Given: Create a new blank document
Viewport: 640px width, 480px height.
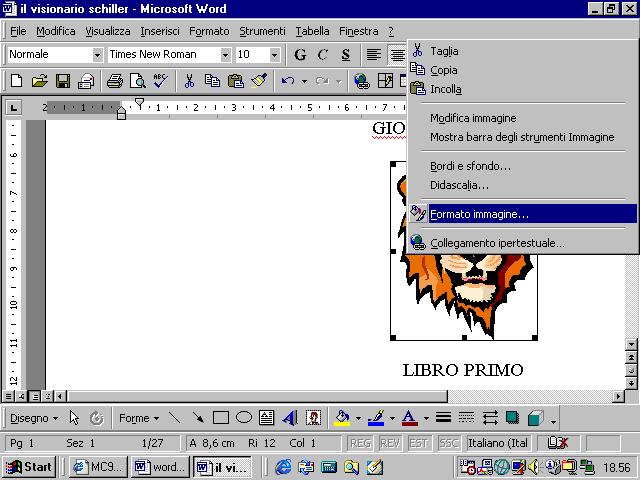Looking at the screenshot, I should tap(16, 80).
